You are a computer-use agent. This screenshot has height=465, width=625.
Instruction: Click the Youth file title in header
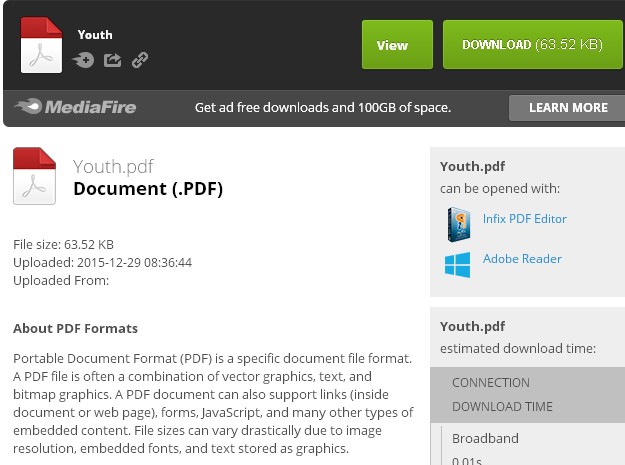click(x=95, y=35)
